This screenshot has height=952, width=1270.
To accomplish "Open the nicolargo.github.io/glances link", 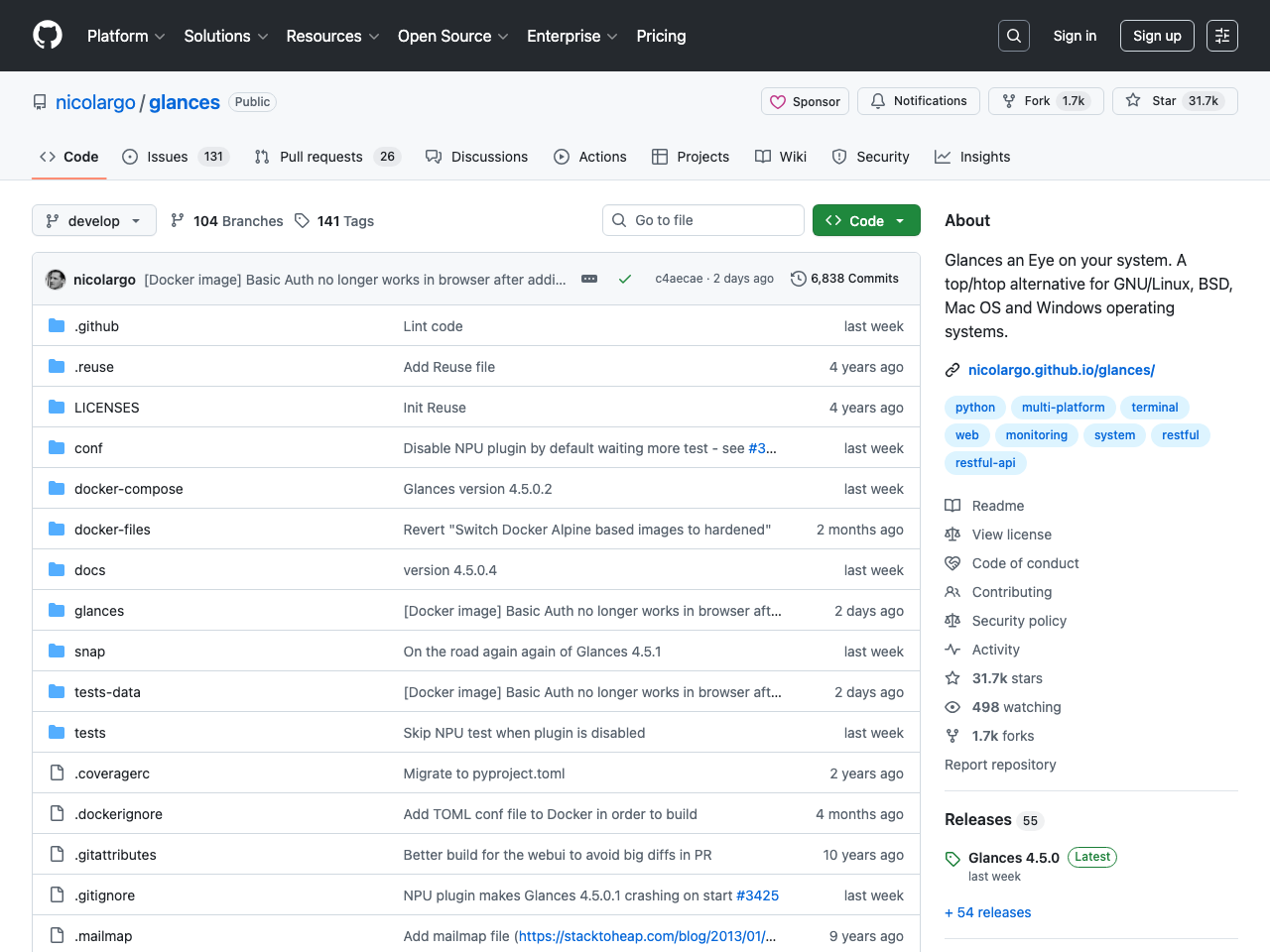I will click(x=1061, y=369).
